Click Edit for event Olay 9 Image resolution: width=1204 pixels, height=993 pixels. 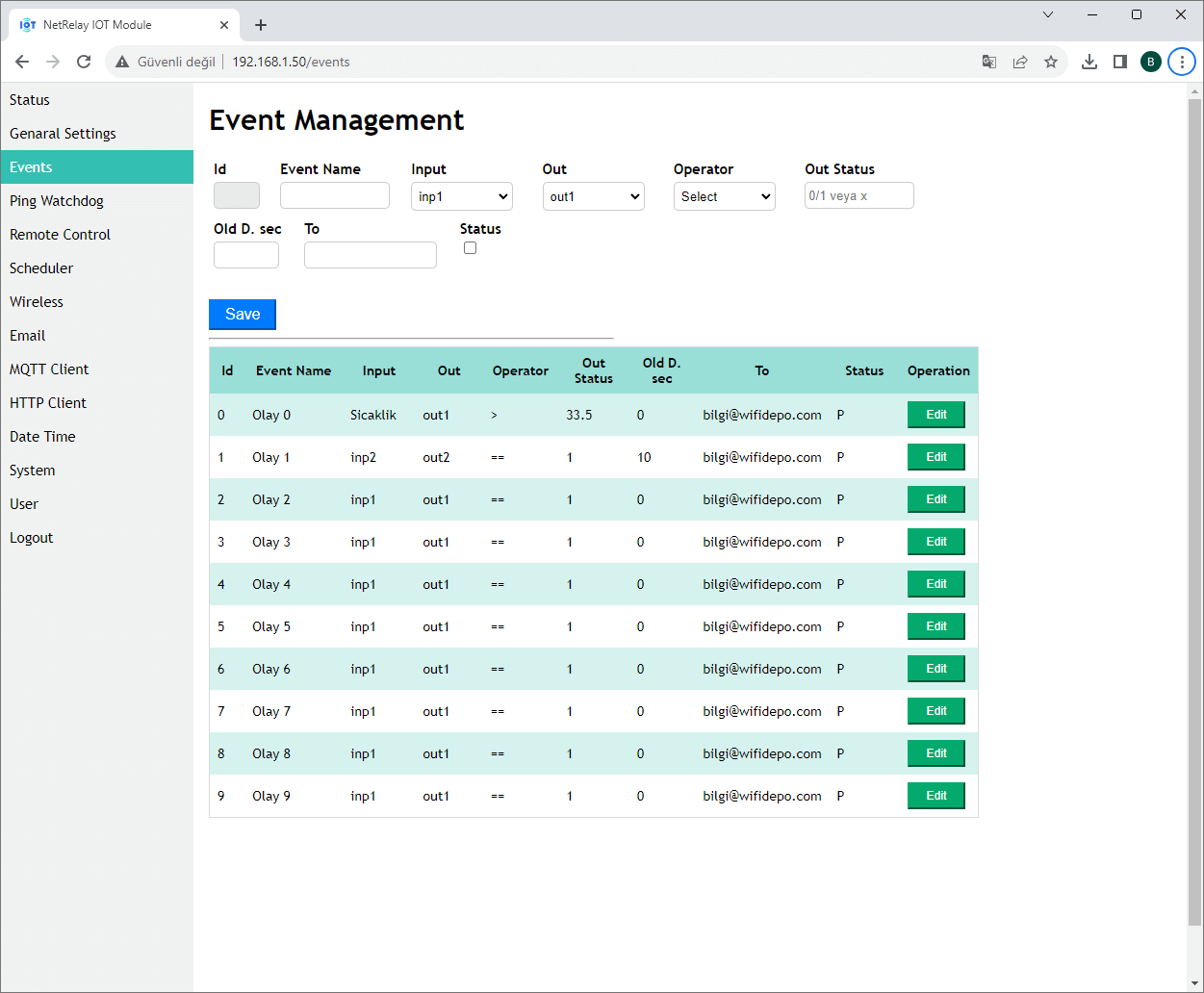(935, 796)
